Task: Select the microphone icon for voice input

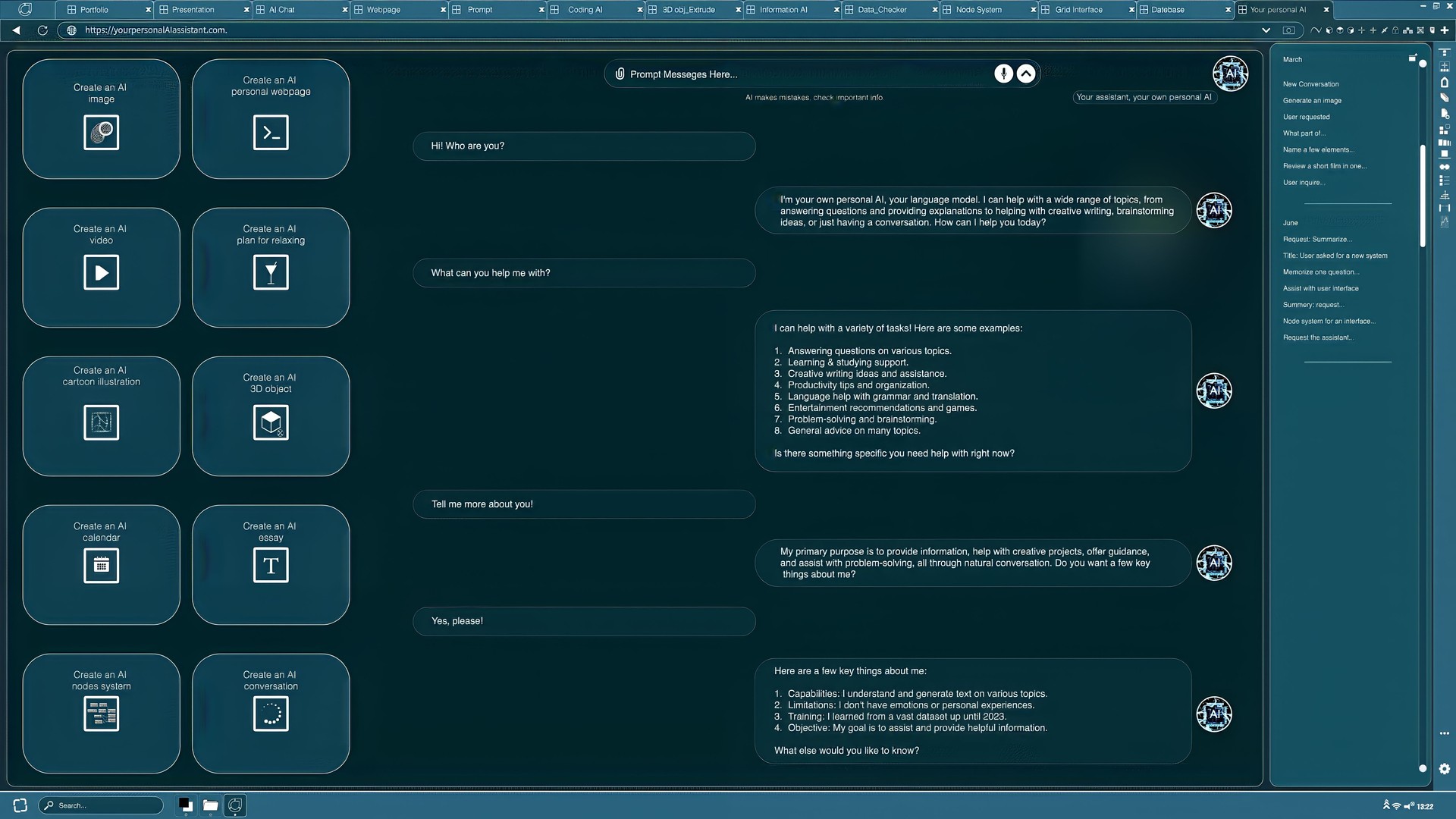Action: [1003, 74]
